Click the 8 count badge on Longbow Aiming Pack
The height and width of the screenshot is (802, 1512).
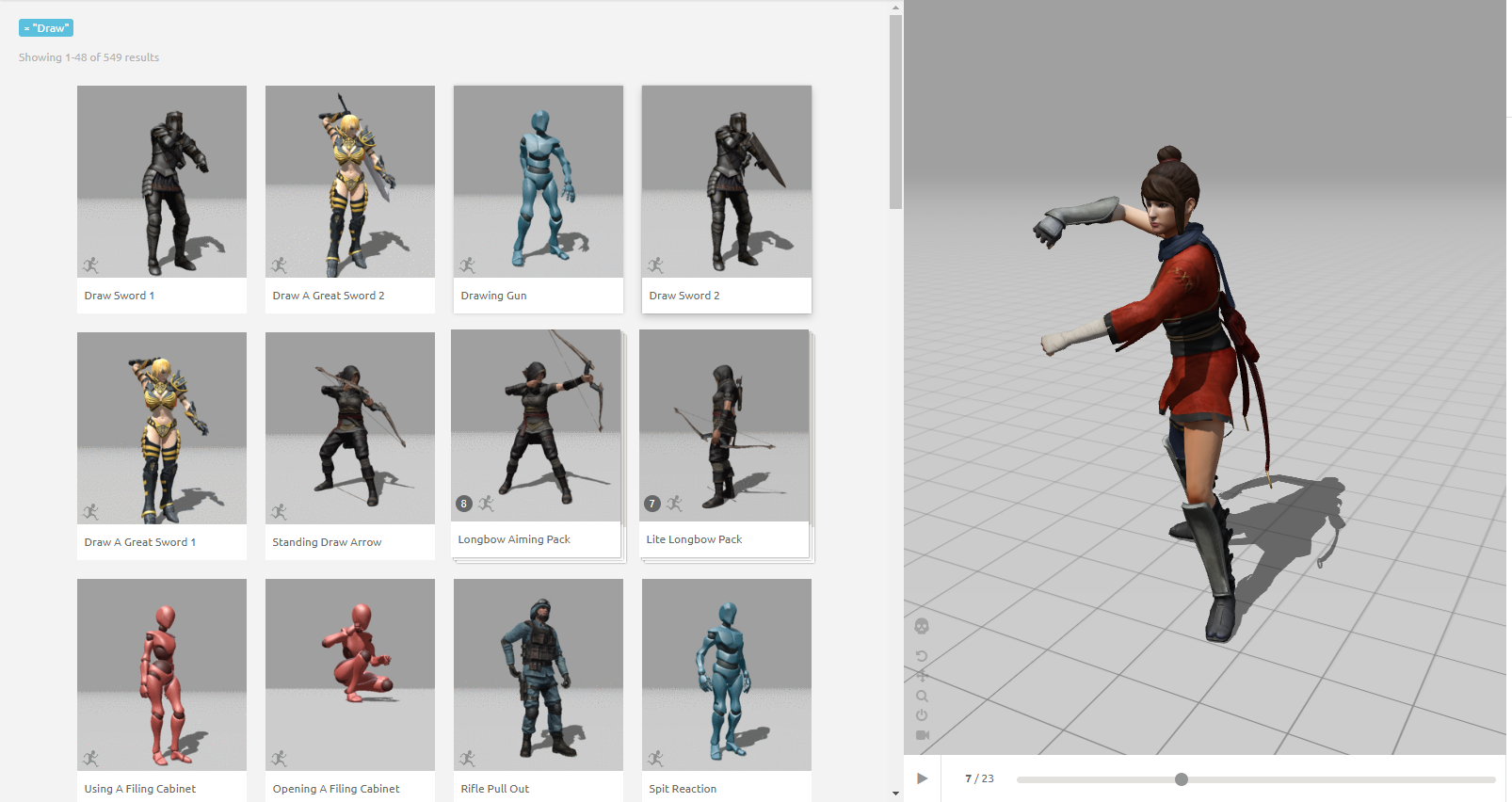tap(463, 504)
